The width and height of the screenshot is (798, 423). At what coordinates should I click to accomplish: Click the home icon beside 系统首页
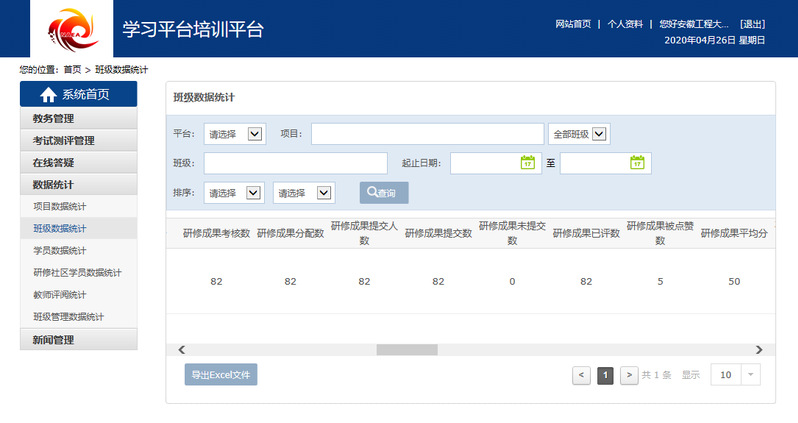tap(48, 95)
